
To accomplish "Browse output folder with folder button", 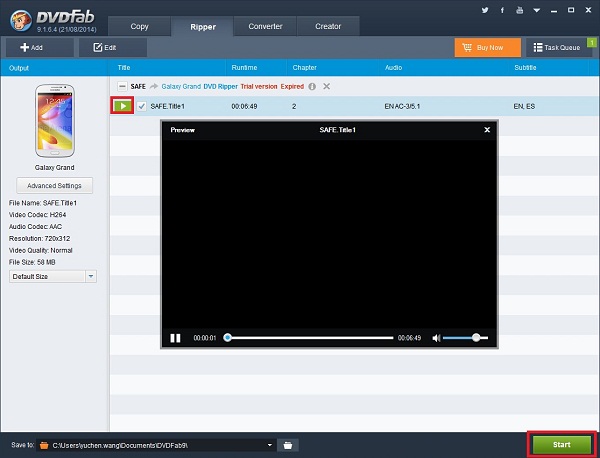I will coord(288,445).
